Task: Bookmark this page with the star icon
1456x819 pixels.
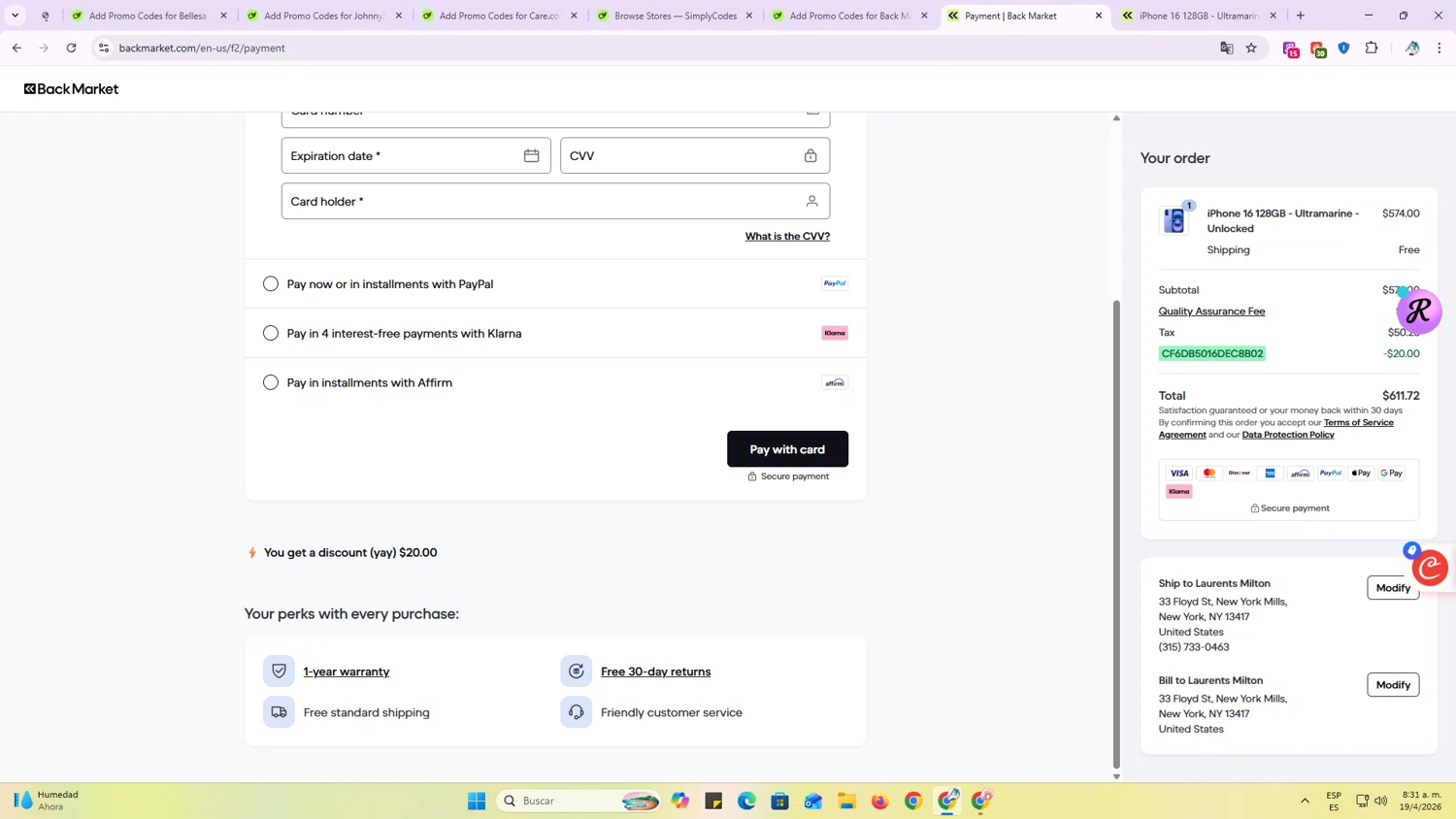Action: [1251, 48]
